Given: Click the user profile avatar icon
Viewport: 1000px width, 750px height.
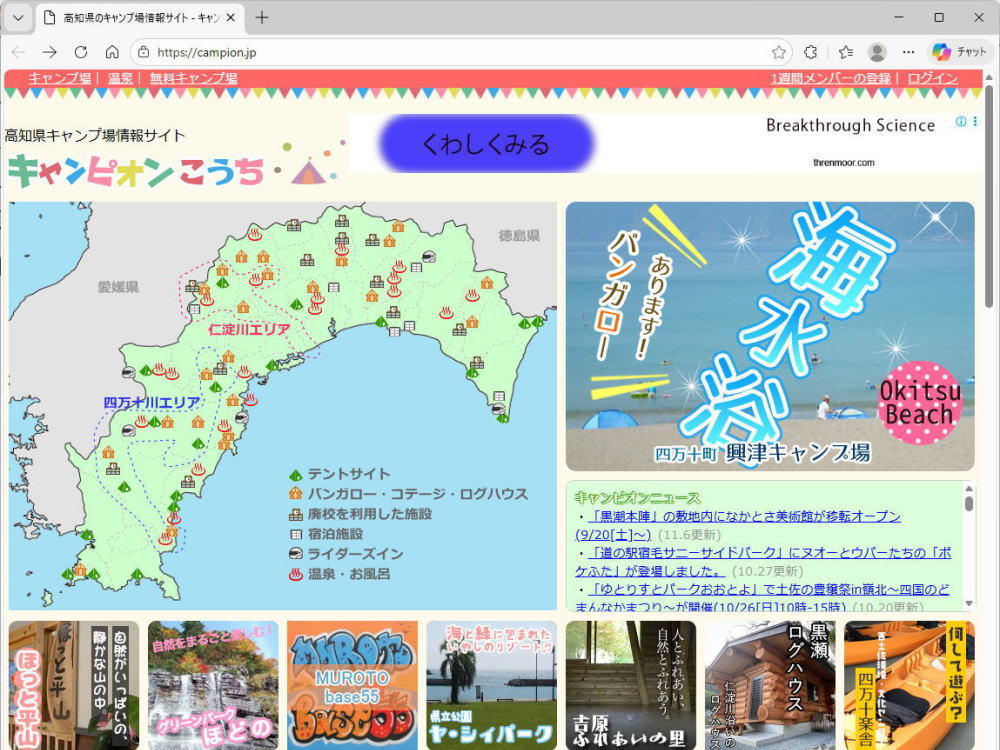Looking at the screenshot, I should click(x=877, y=52).
